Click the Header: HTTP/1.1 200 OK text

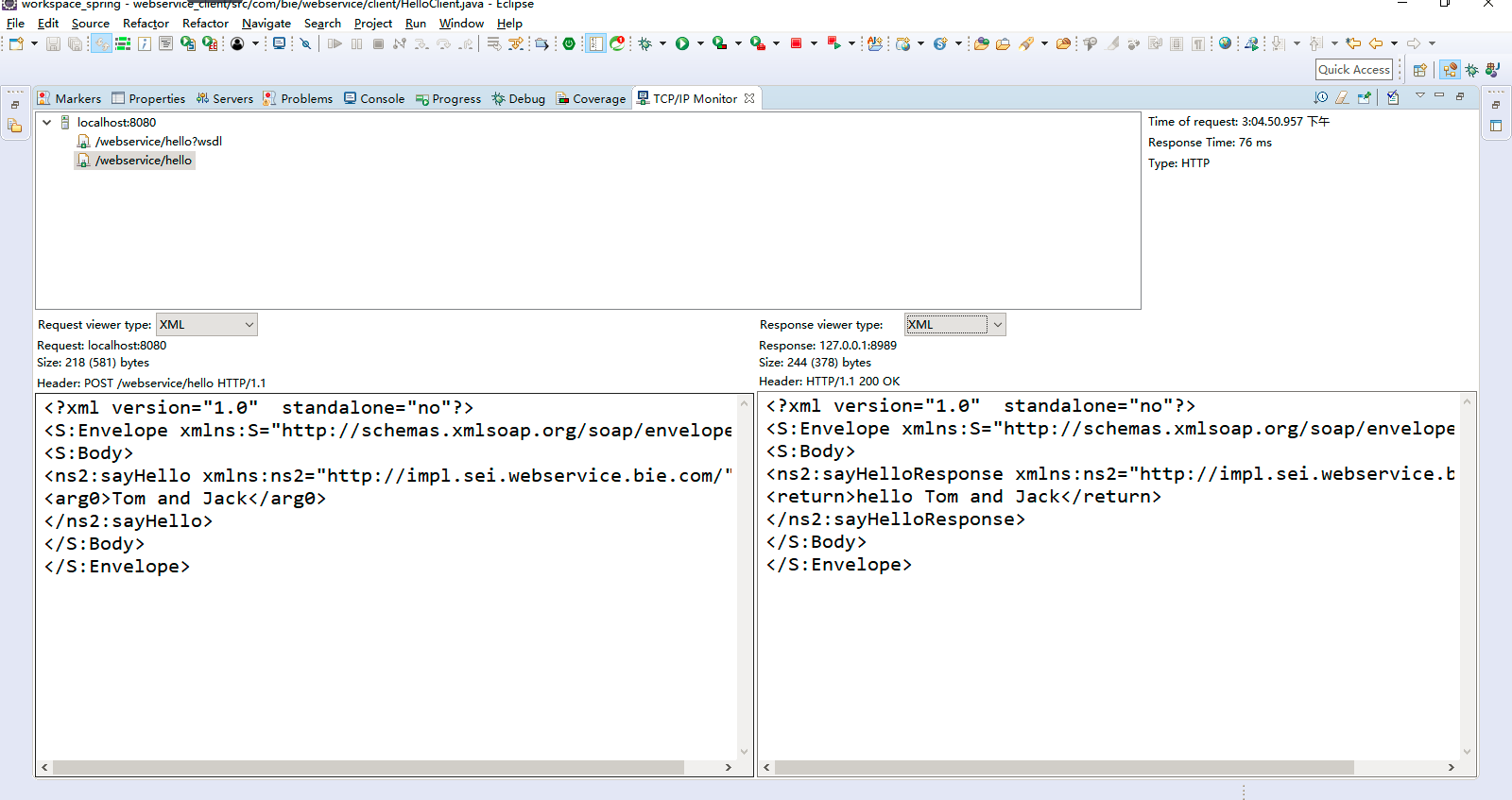tap(829, 382)
